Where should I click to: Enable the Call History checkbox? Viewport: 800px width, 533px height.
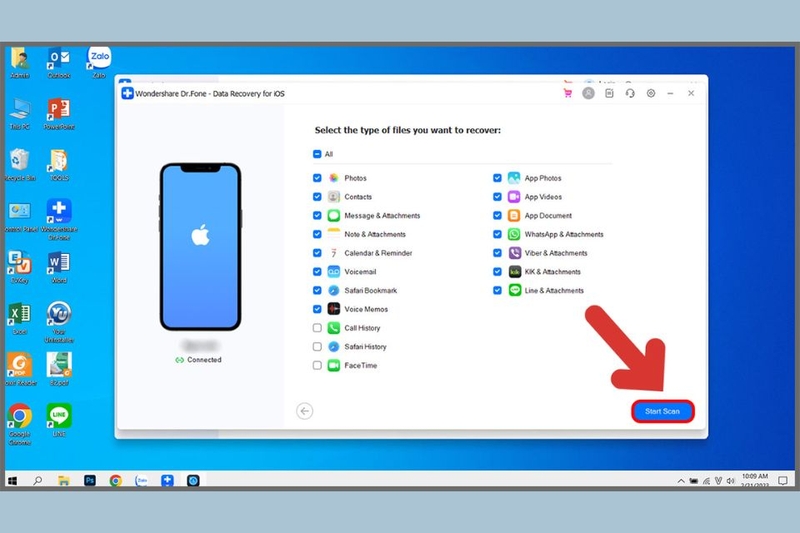tap(317, 328)
